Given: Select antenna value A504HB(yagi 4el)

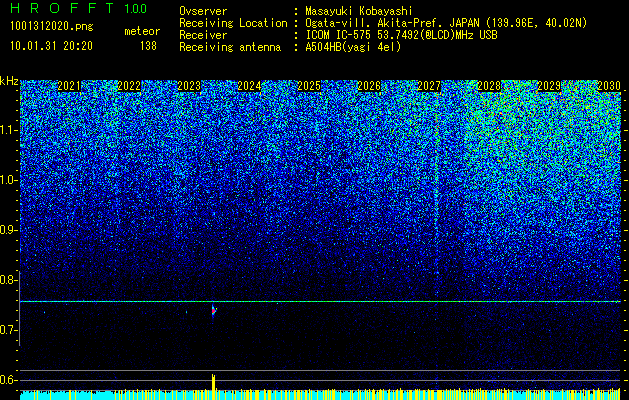Looking at the screenshot, I should pyautogui.click(x=353, y=47).
